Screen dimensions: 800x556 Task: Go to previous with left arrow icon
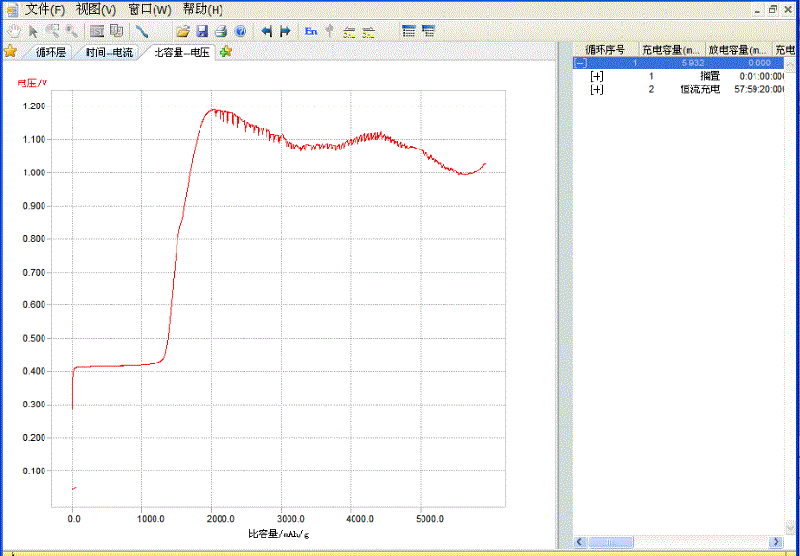[x=267, y=31]
